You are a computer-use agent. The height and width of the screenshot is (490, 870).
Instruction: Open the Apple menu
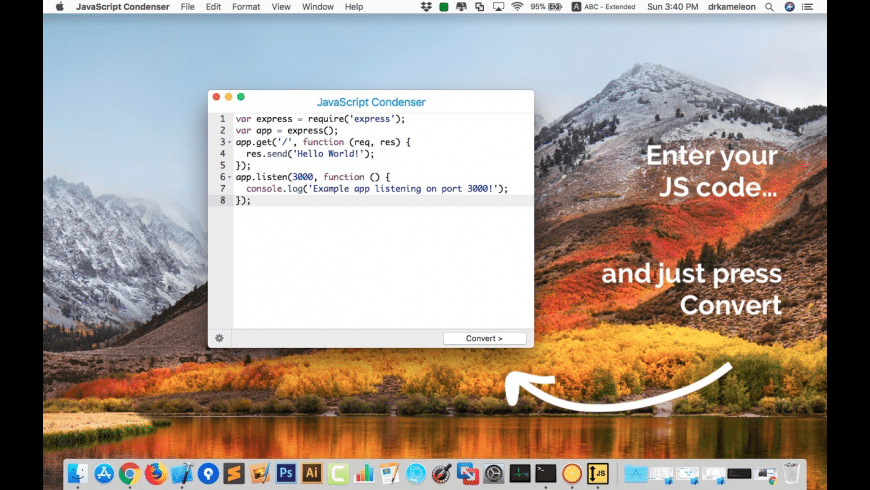coord(59,7)
